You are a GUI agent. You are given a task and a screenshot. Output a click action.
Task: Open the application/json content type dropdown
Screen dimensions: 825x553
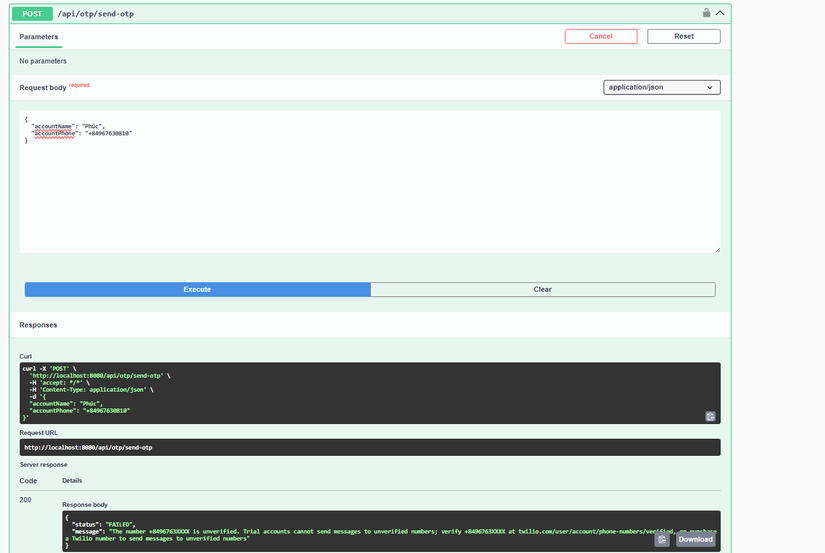(661, 87)
